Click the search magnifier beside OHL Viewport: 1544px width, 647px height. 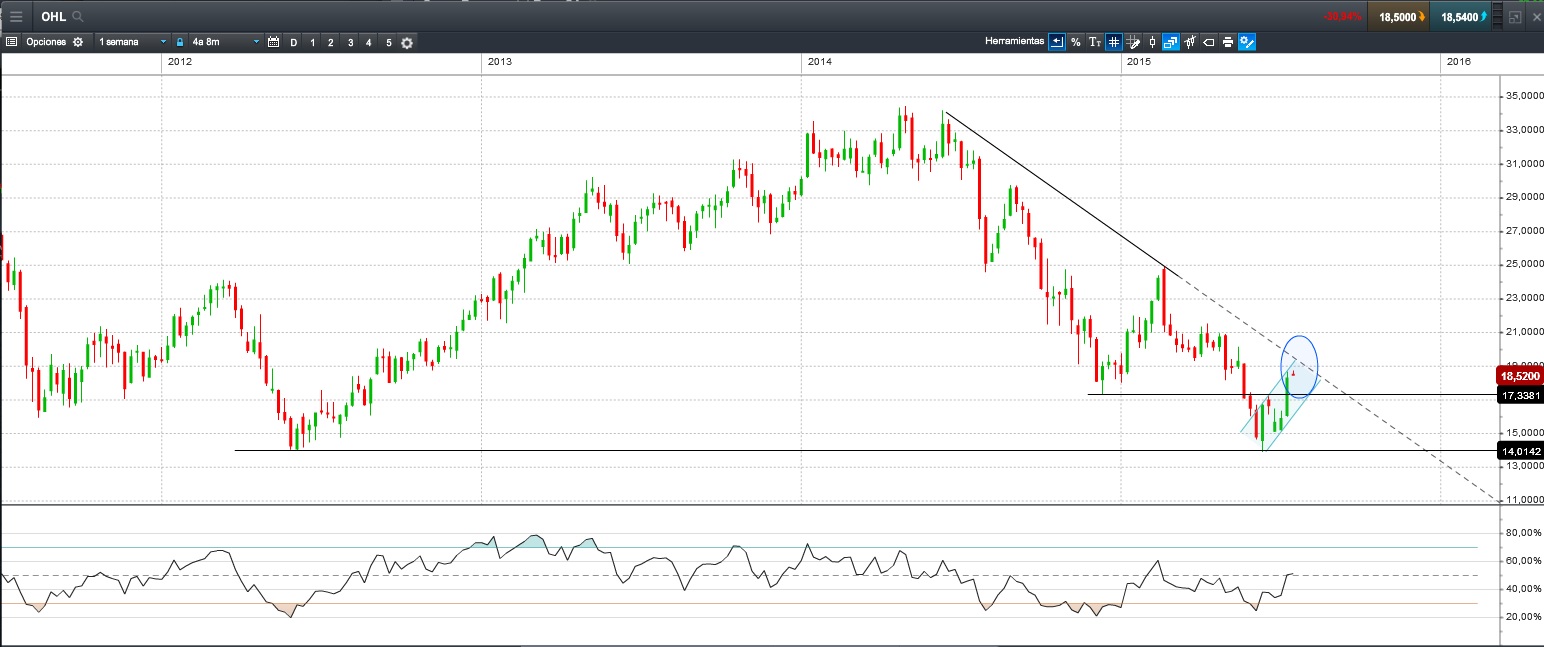tap(78, 17)
